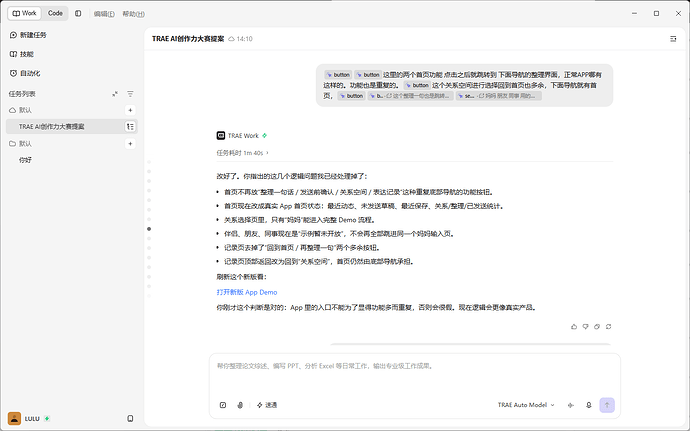Click the device icon at sidebar bottom

click(130, 418)
